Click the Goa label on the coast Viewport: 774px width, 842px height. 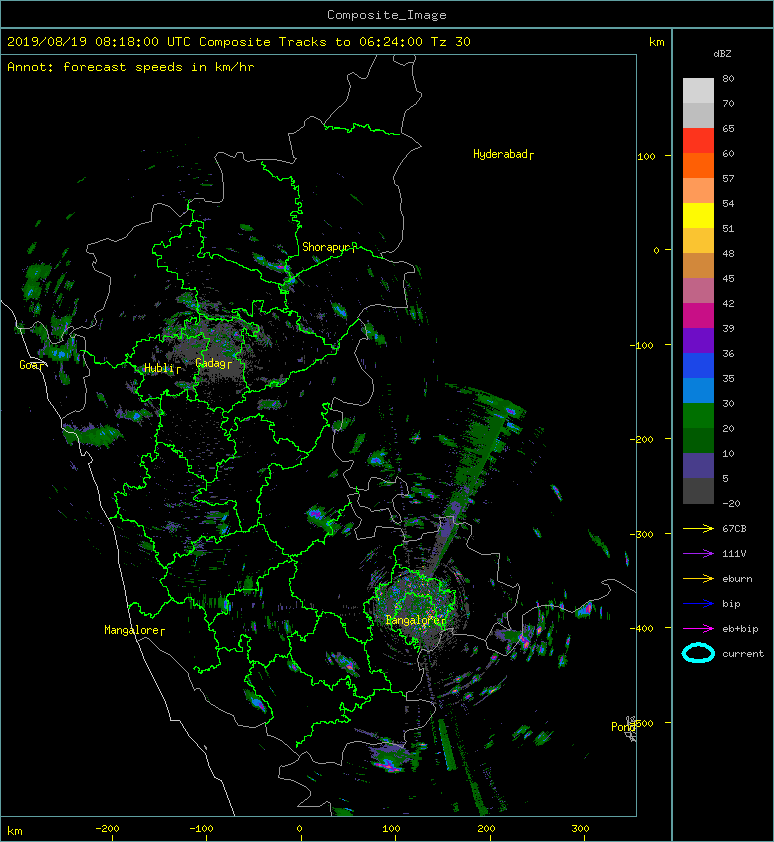click(30, 365)
